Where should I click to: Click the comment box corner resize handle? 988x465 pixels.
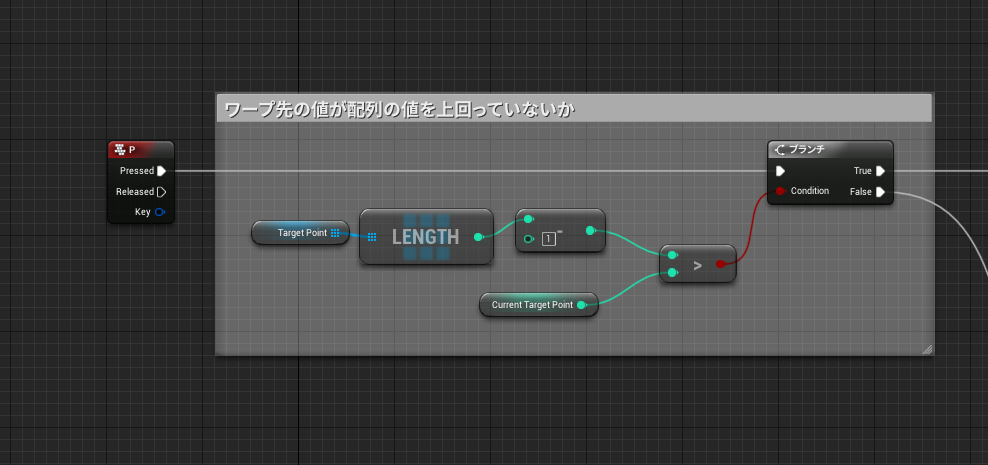click(x=927, y=348)
